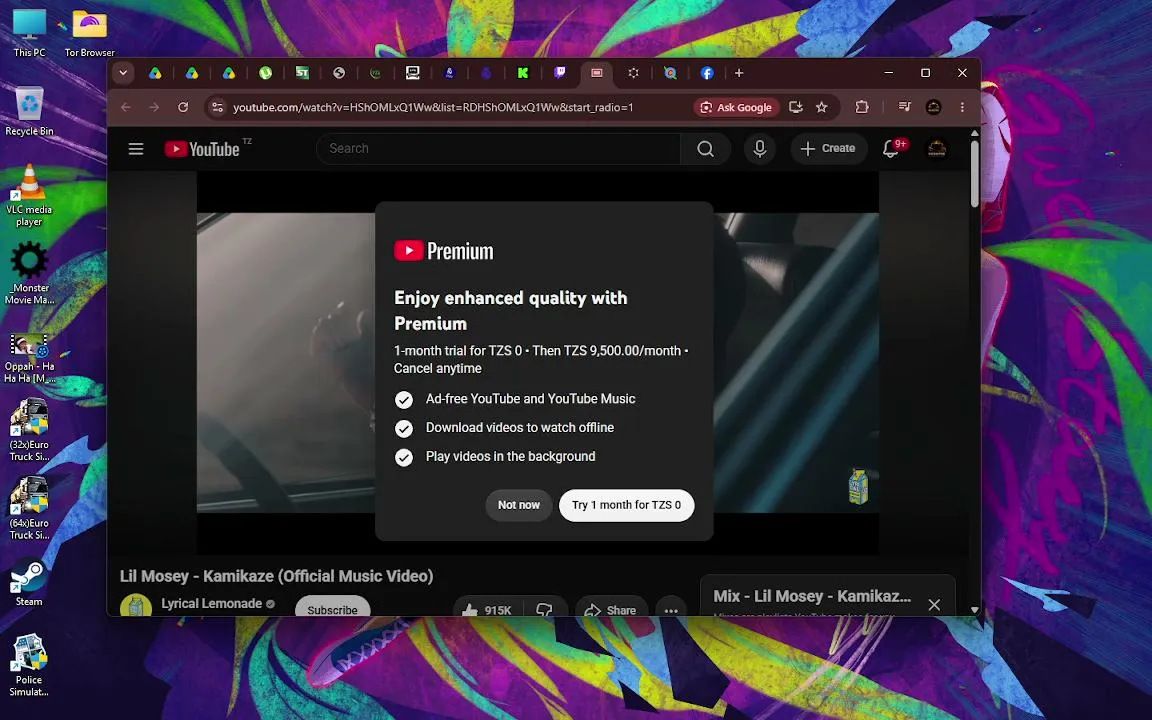Click the Ad-free YouTube checkmark icon
The image size is (1152, 720).
403,400
